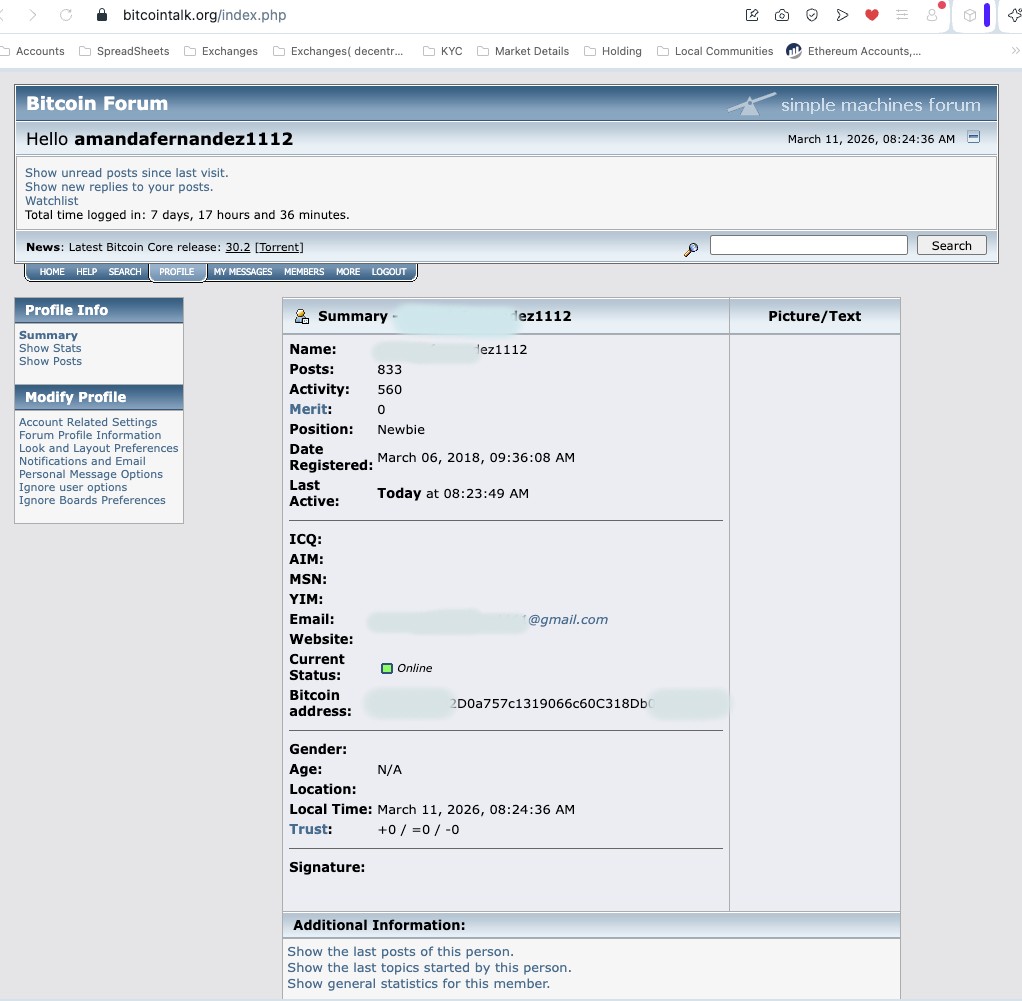Viewport: 1022px width, 1001px height.
Task: Open the Market Details bookmarks folder
Action: [x=523, y=51]
